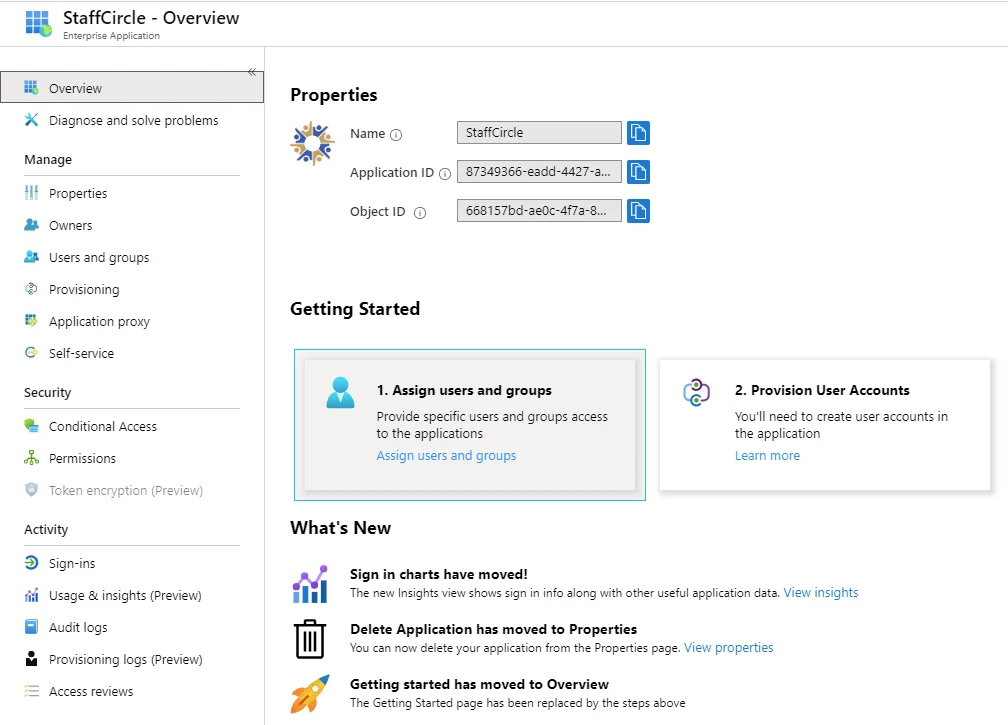Viewport: 1008px width, 725px height.
Task: Click the user icon in Assign users card
Action: pos(340,393)
